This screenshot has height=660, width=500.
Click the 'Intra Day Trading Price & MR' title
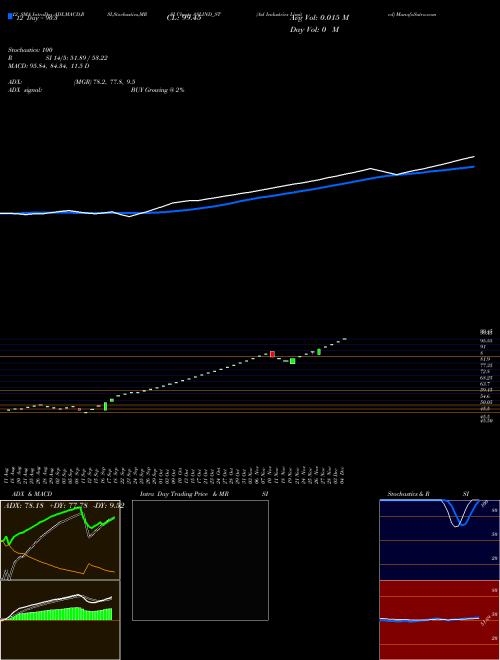(184, 494)
